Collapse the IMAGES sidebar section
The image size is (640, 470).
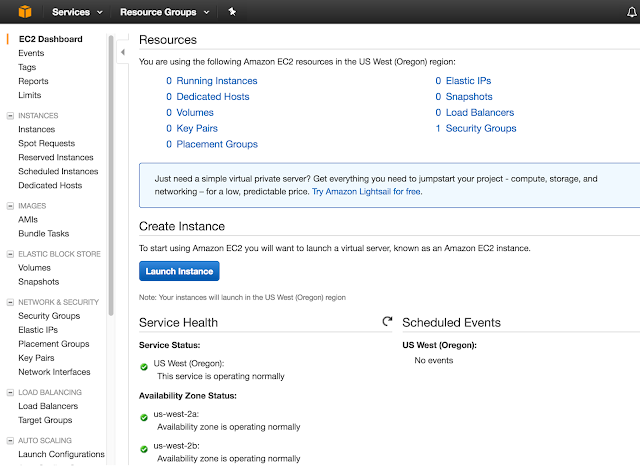tap(11, 205)
